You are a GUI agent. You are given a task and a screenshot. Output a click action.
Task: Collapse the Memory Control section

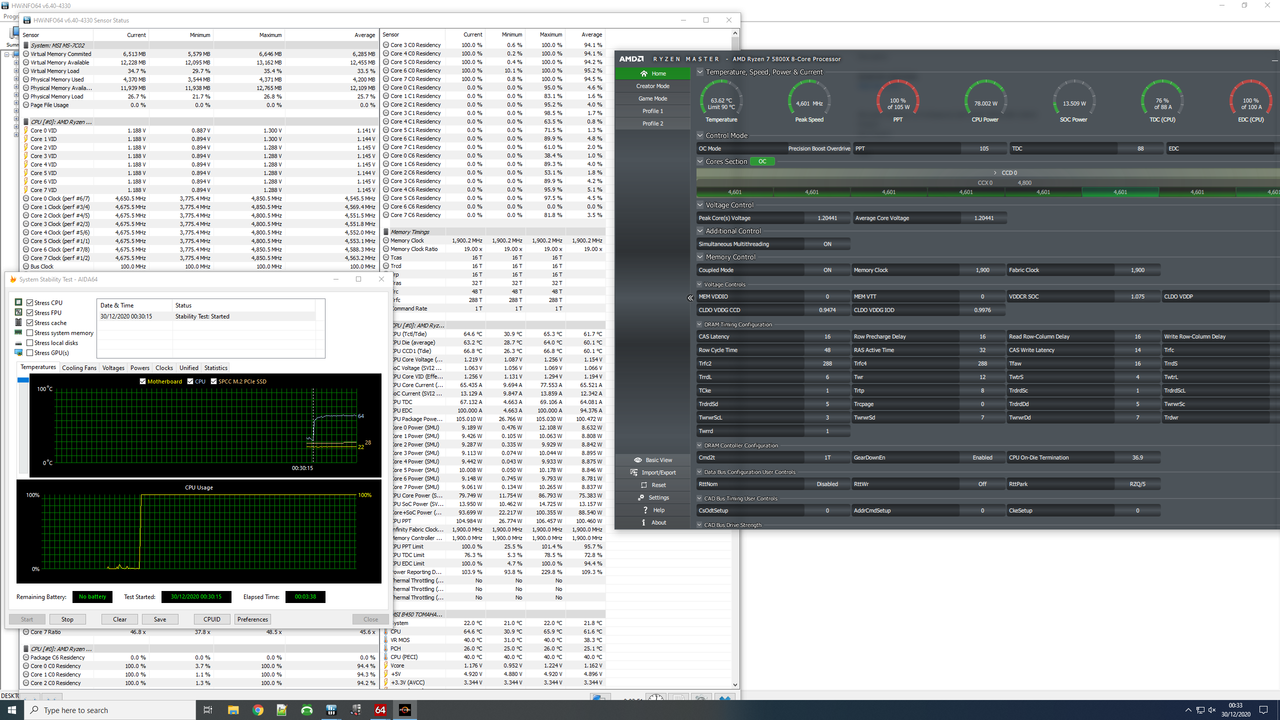tap(701, 257)
